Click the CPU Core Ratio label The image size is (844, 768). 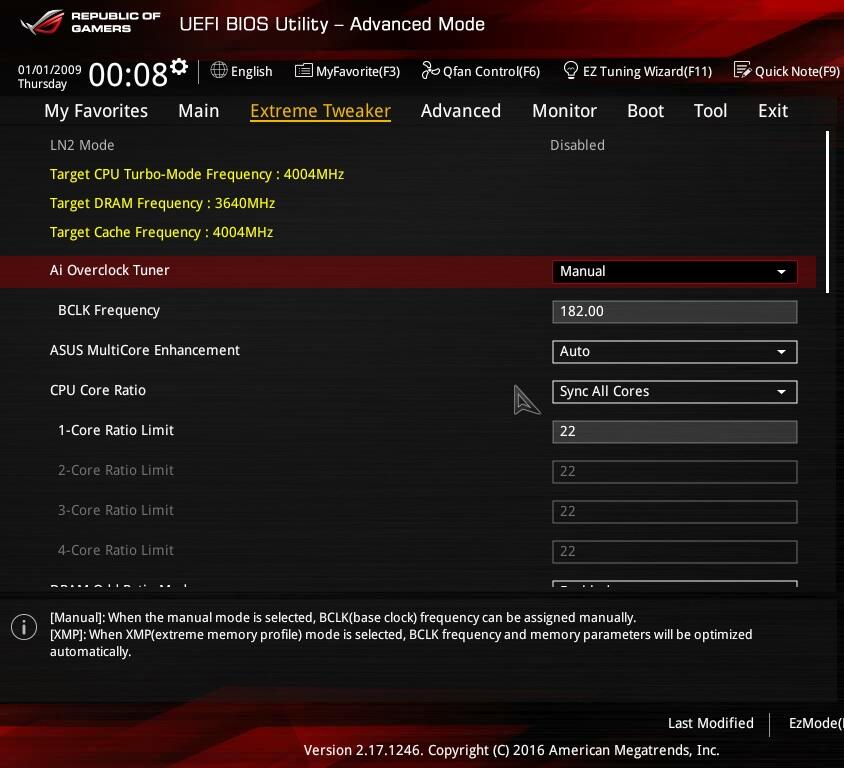pos(97,390)
